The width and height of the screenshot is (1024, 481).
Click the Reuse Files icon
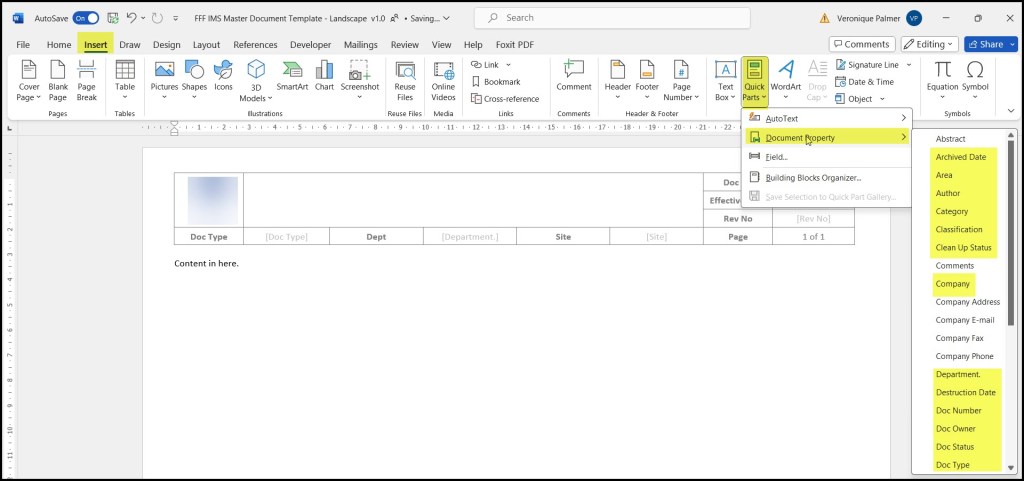[405, 72]
